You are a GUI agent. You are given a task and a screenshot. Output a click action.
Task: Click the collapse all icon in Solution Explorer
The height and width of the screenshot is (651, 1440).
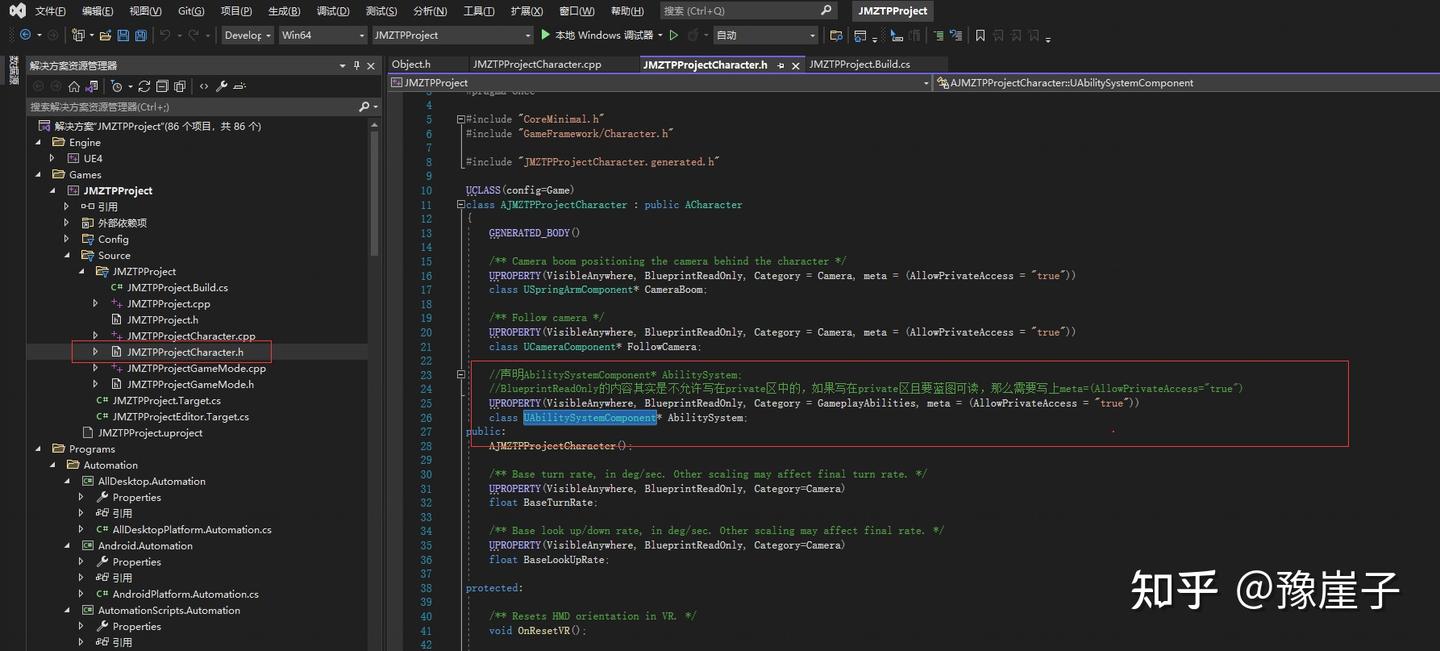[x=162, y=87]
